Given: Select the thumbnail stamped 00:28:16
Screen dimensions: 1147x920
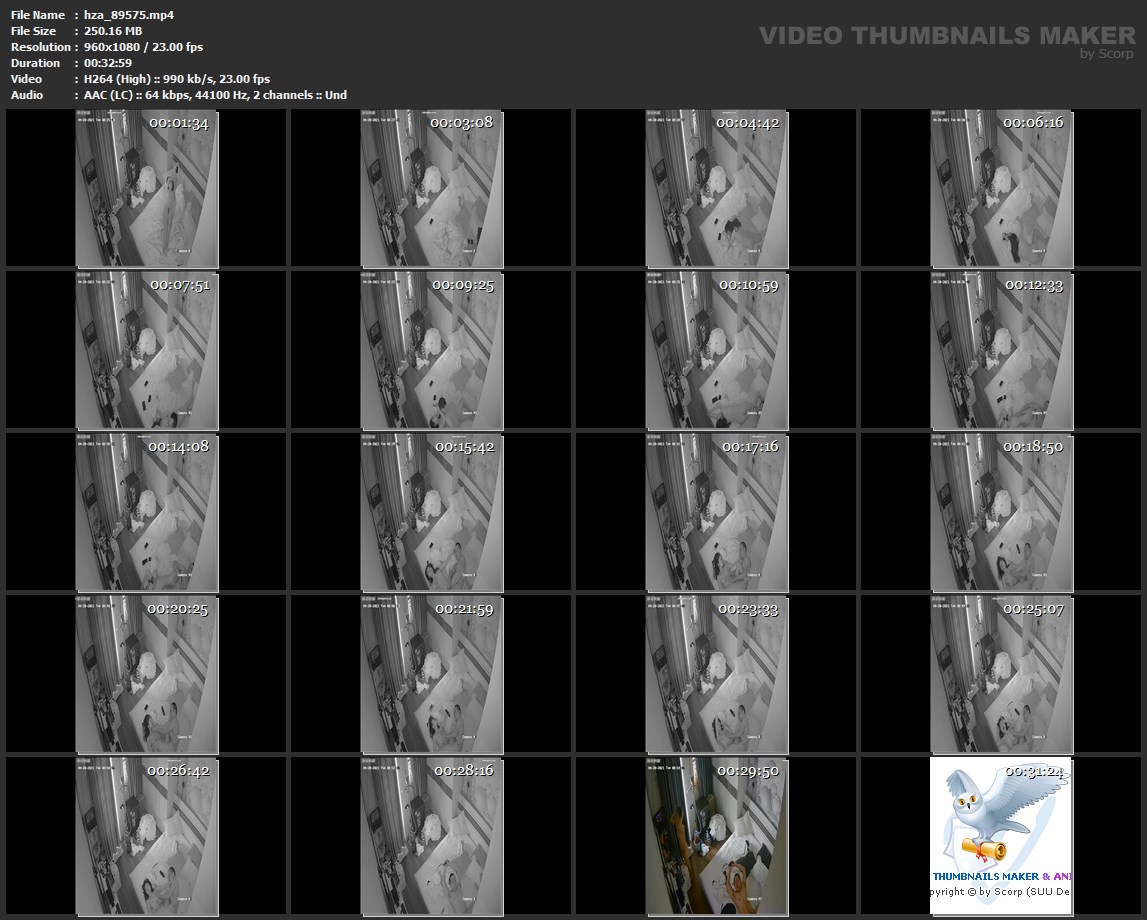Looking at the screenshot, I should pos(432,836).
